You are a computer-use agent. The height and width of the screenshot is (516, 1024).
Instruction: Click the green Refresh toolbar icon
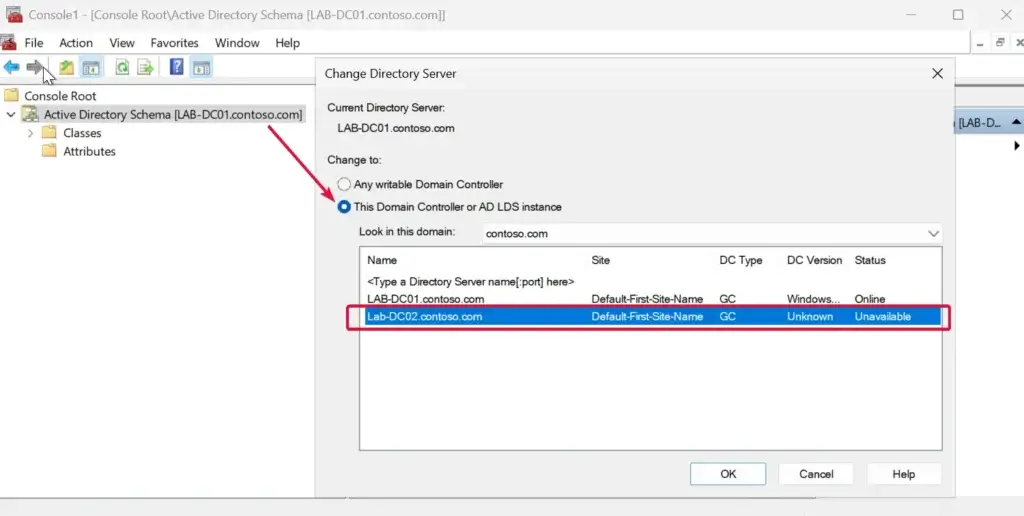click(x=121, y=68)
